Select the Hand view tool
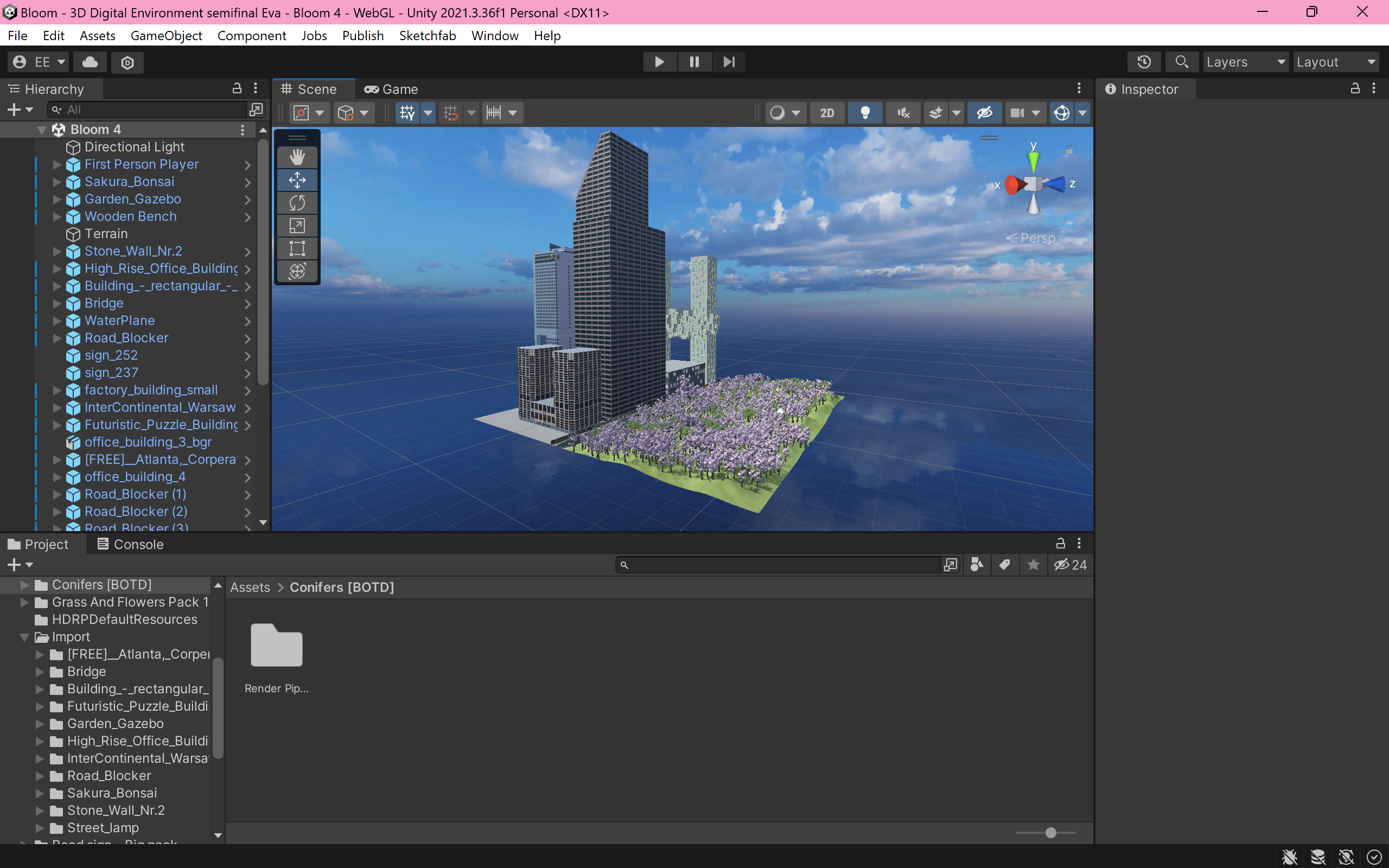Screen dimensions: 1389x868 click(297, 157)
